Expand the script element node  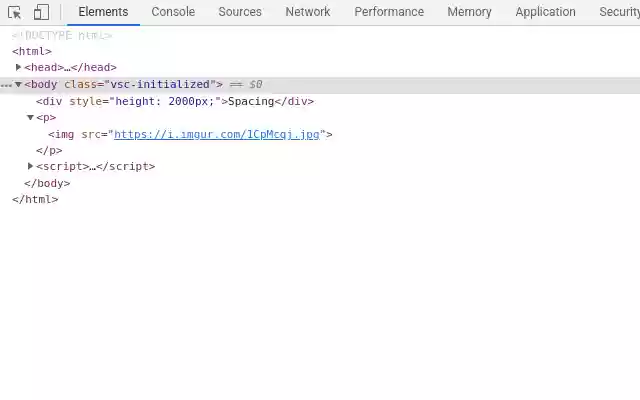click(30, 166)
